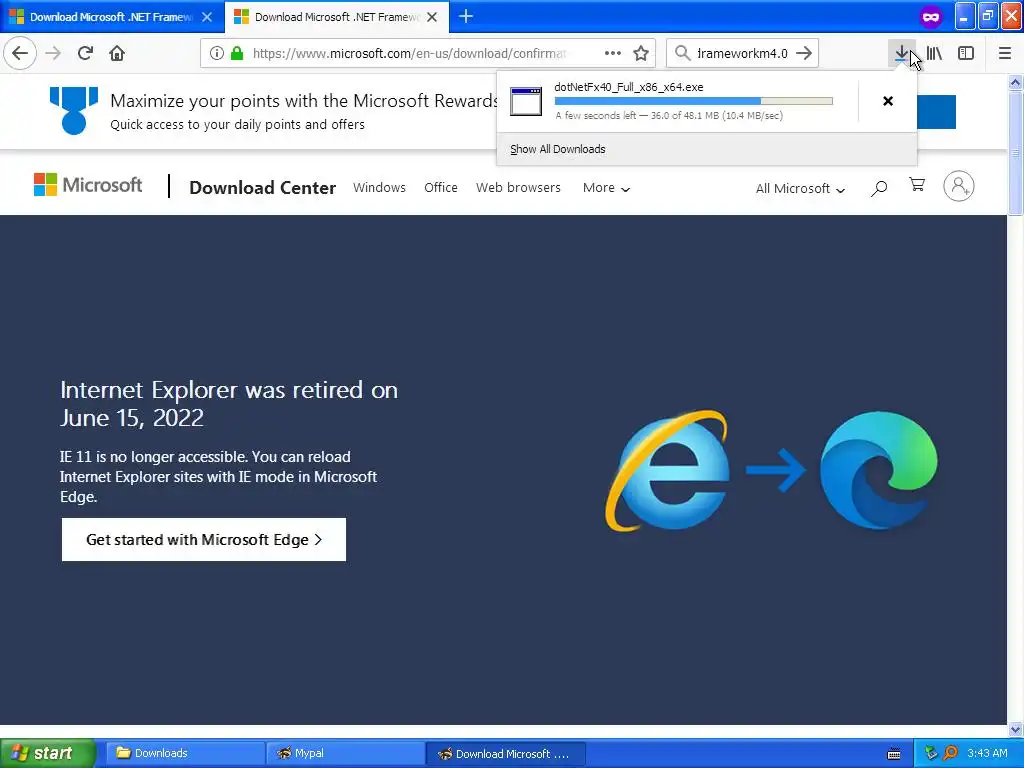Image resolution: width=1024 pixels, height=768 pixels.
Task: Expand the All Microsoft menu
Action: tap(800, 189)
